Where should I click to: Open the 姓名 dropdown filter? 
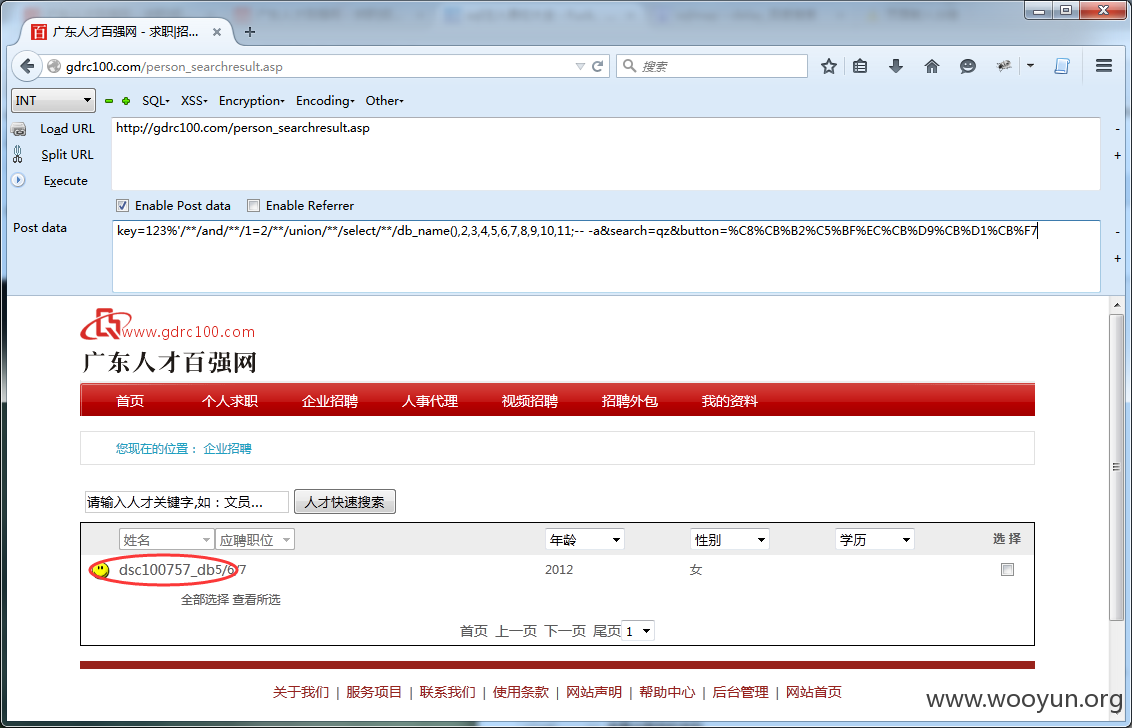click(166, 540)
